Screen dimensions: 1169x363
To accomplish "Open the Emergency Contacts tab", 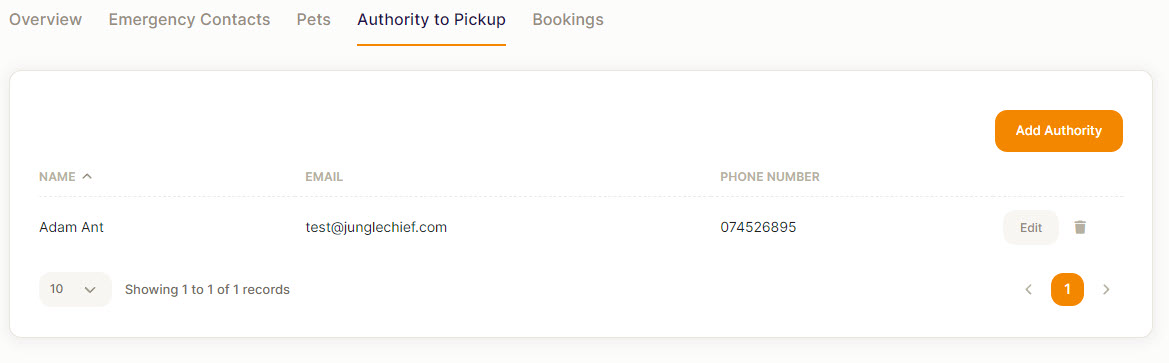I will 189,19.
